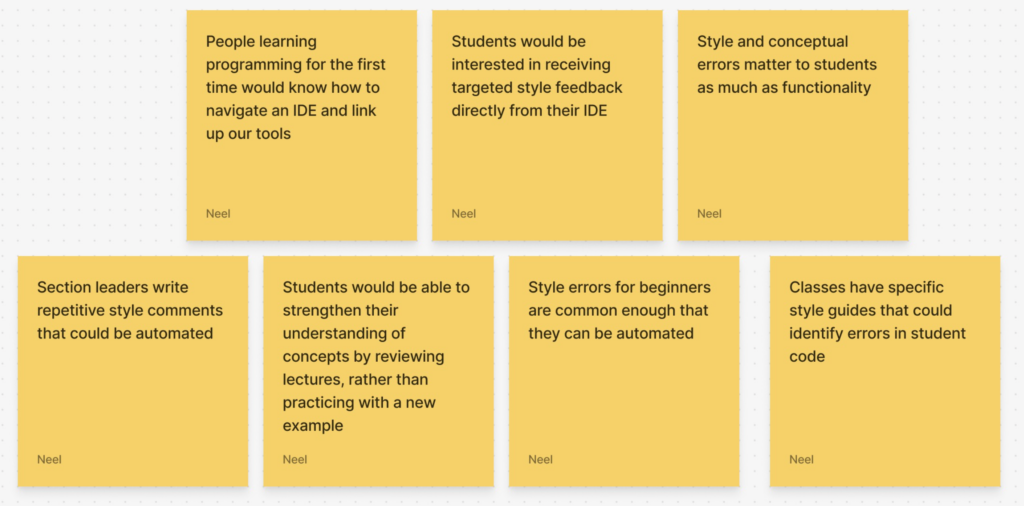Select the class style guides note

point(884,371)
